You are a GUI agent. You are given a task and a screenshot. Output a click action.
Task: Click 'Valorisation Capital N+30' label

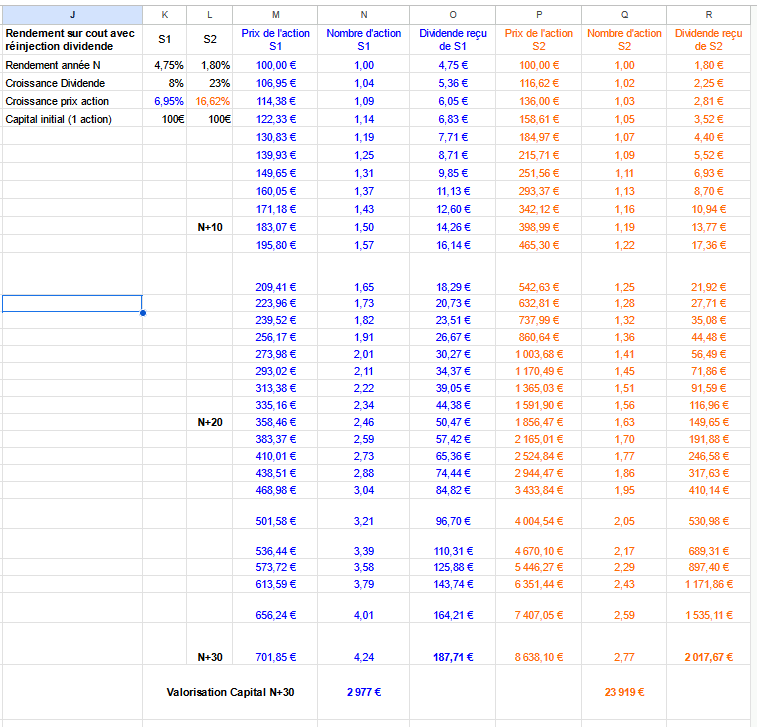pyautogui.click(x=230, y=692)
